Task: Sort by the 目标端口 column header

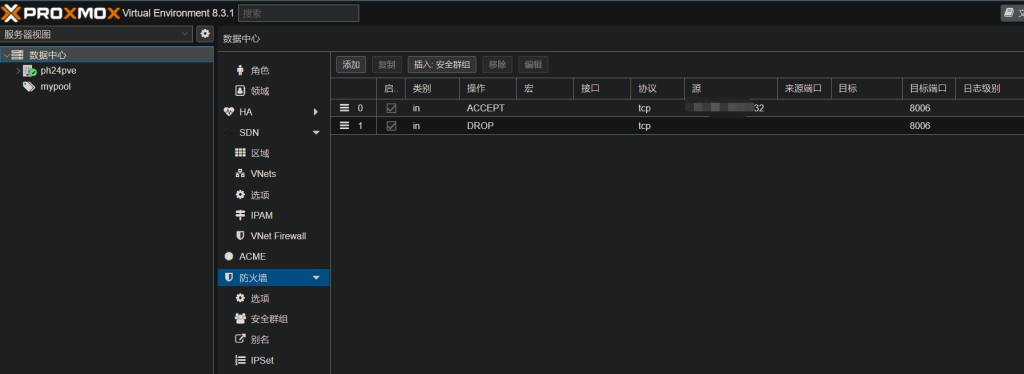Action: (928, 89)
